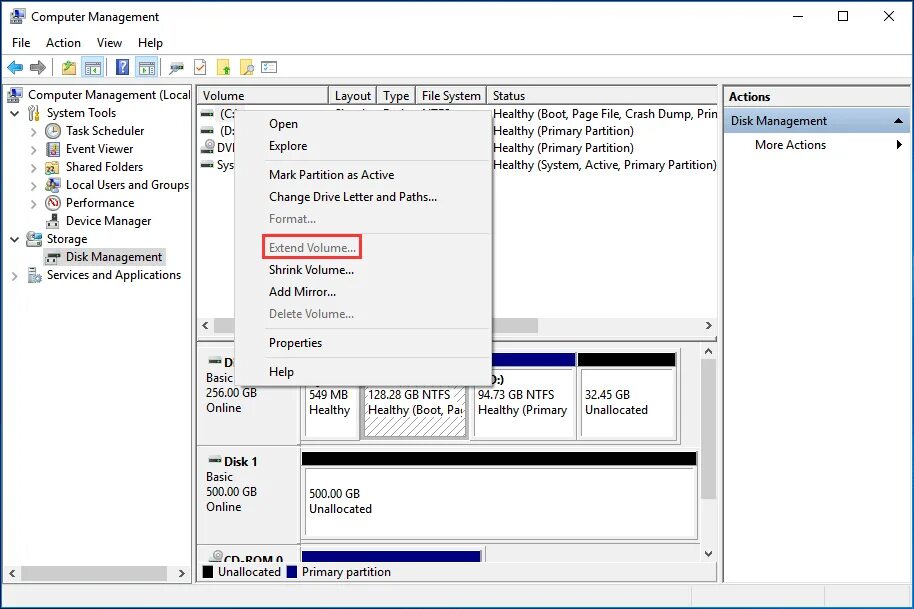This screenshot has height=609, width=914.
Task: Sort by the Volume column header
Action: (x=263, y=96)
